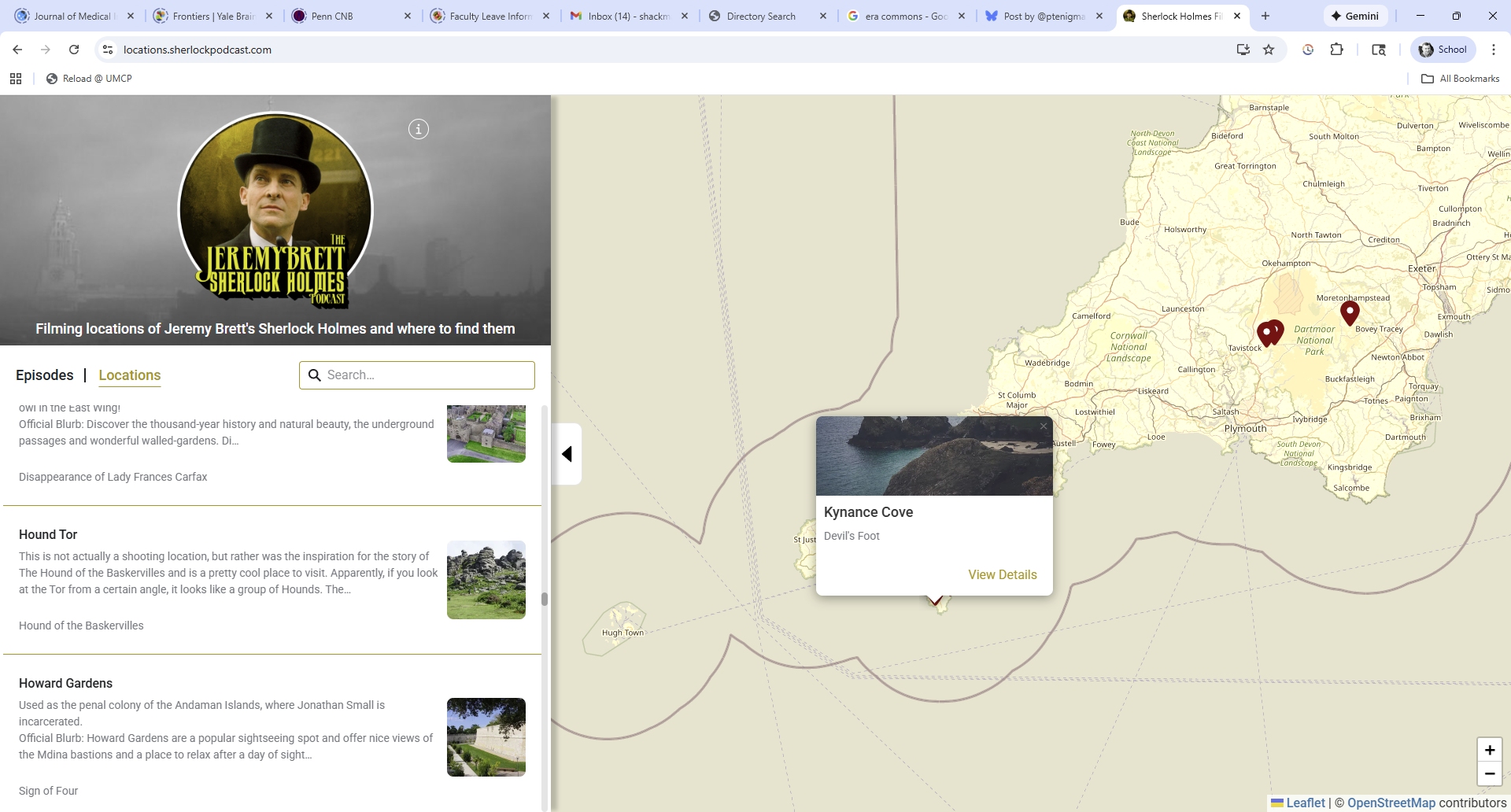Viewport: 1511px width, 812px height.
Task: Collapse the sidebar with the black arrow
Action: [x=567, y=454]
